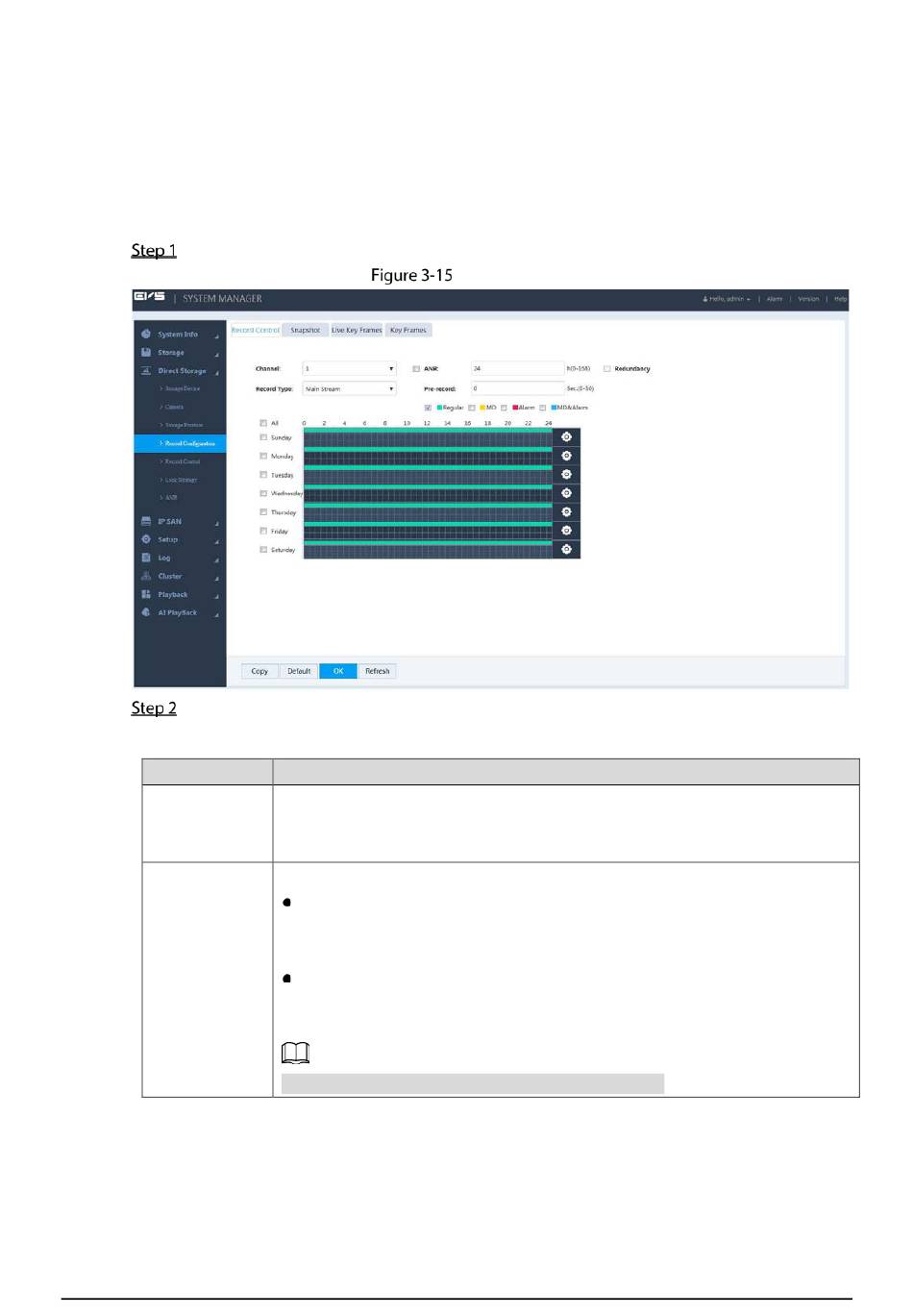Click the System Info pie chart icon
The image size is (913, 1316).
tap(146, 335)
